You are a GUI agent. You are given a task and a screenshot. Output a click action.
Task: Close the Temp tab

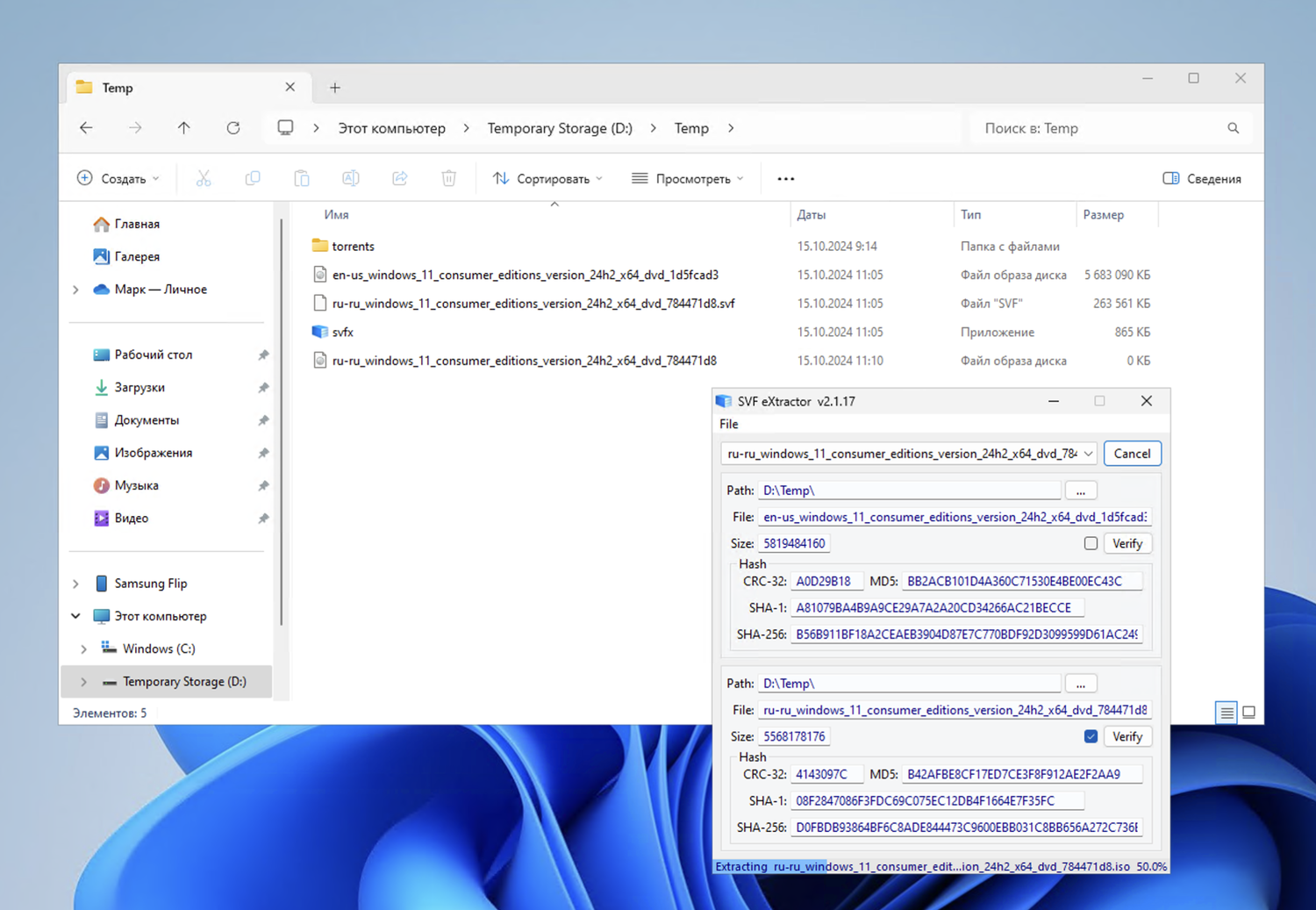tap(290, 87)
